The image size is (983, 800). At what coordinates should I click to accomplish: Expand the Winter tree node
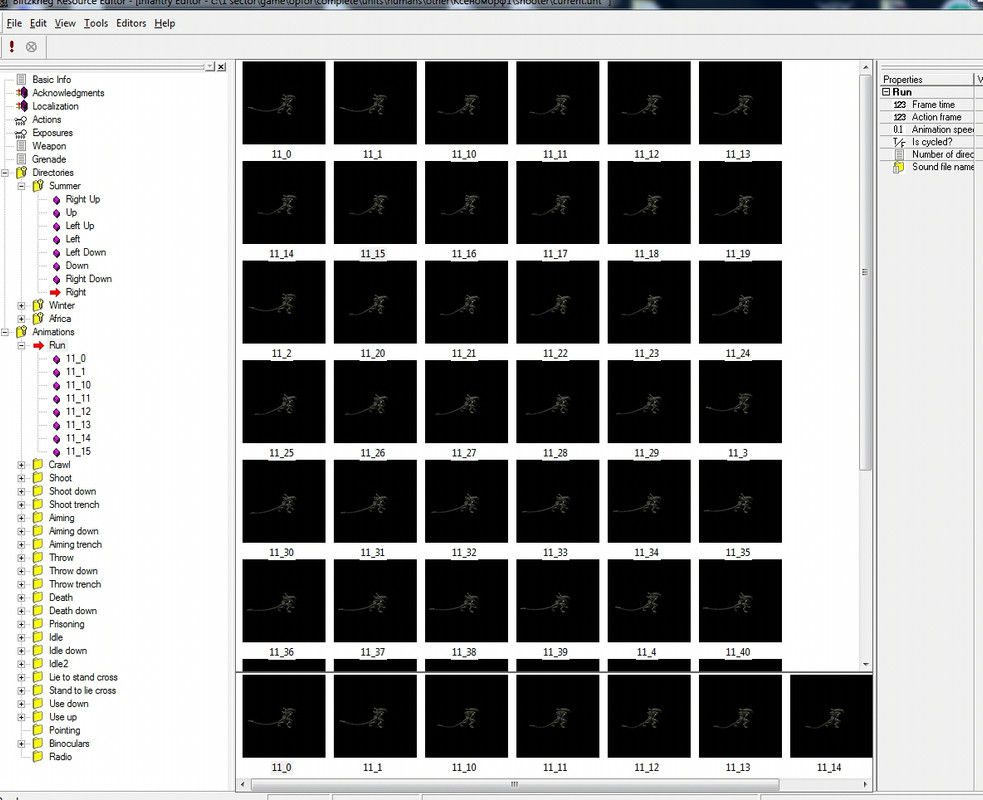[x=21, y=305]
